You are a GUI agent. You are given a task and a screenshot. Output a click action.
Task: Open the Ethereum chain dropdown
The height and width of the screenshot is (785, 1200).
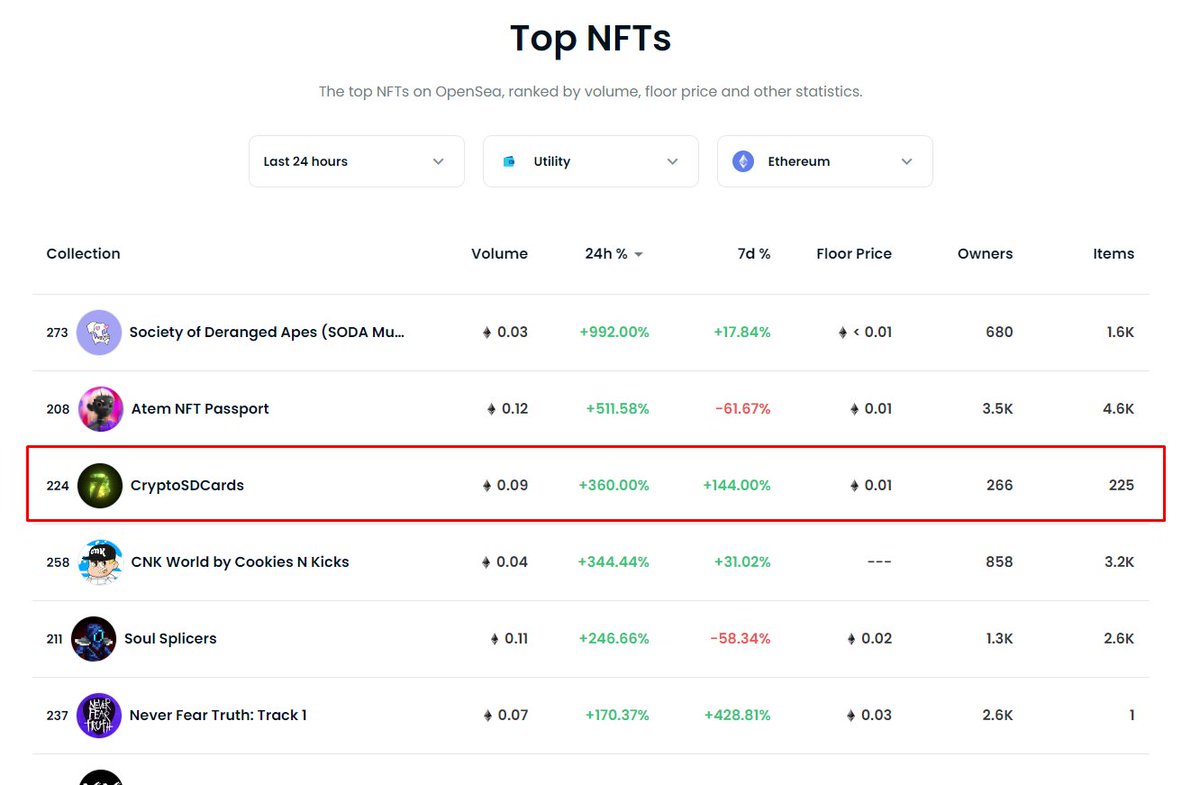coord(824,161)
